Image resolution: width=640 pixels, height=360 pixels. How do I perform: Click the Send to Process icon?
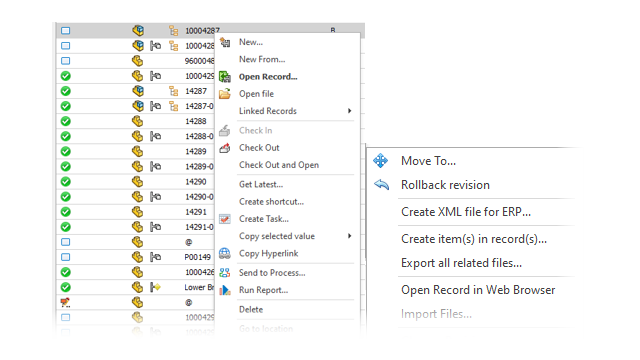click(x=224, y=273)
